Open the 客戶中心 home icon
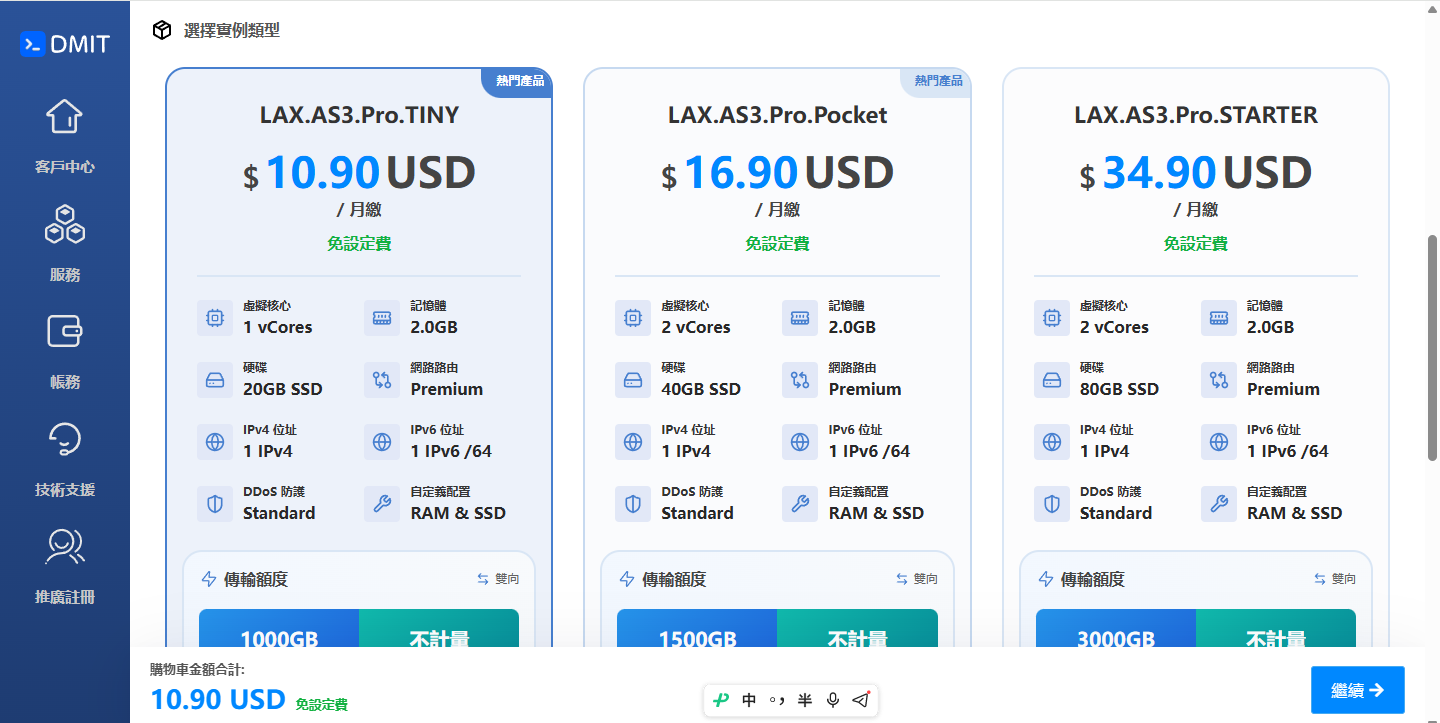This screenshot has width=1440, height=723. [65, 116]
